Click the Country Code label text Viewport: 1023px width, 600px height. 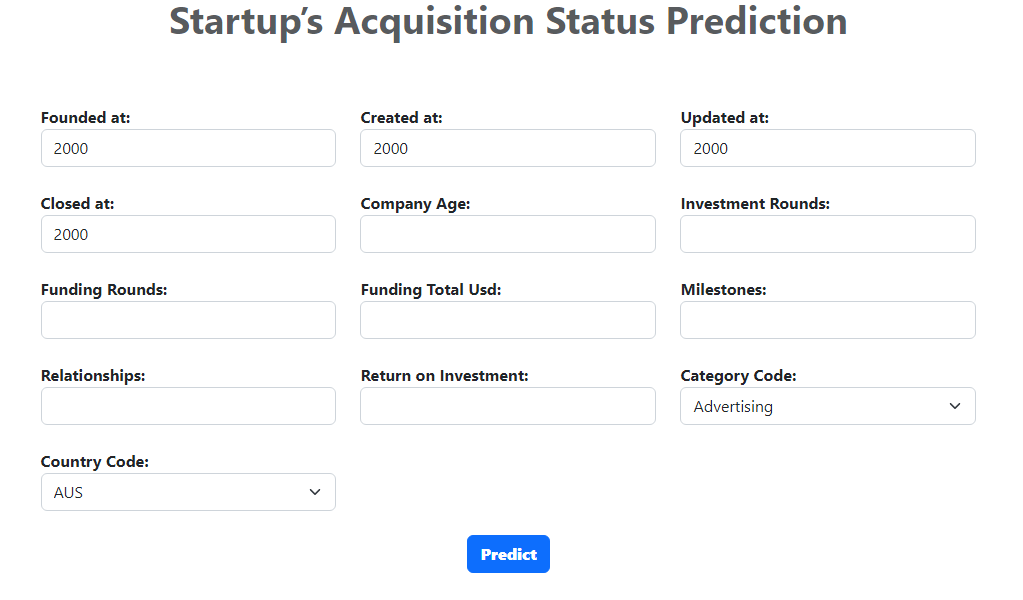95,462
